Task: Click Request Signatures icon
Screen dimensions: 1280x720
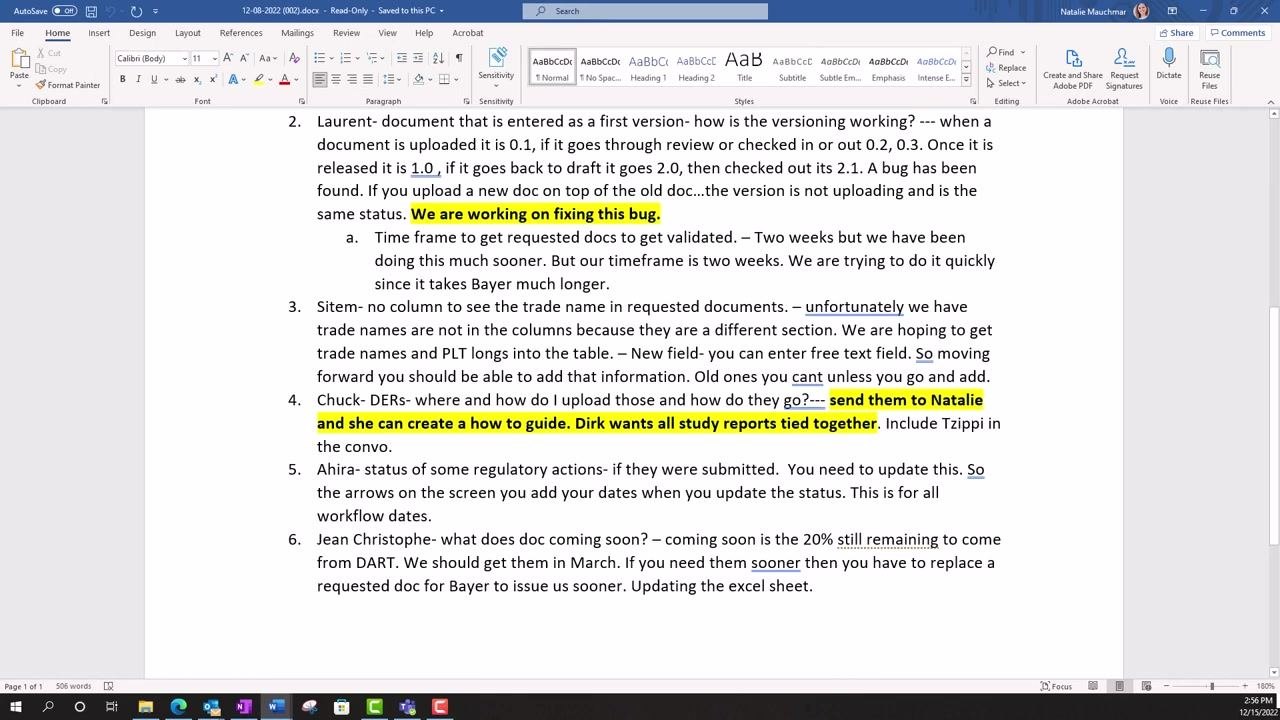Action: pyautogui.click(x=1124, y=68)
